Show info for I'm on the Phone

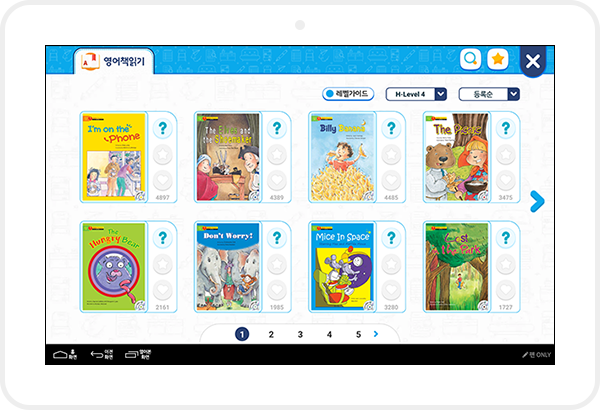pos(163,128)
